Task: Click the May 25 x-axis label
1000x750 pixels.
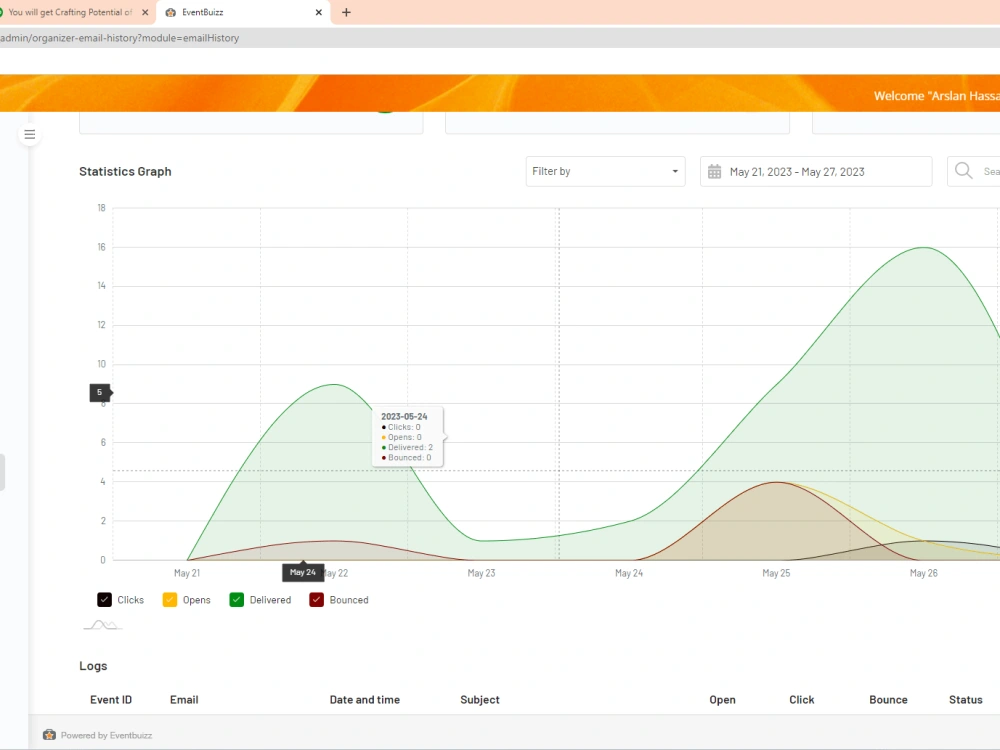Action: [776, 573]
